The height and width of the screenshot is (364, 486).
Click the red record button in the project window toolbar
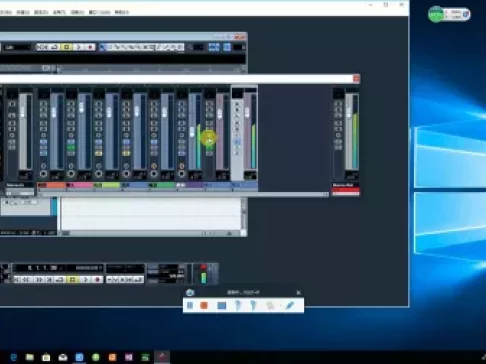[90, 47]
